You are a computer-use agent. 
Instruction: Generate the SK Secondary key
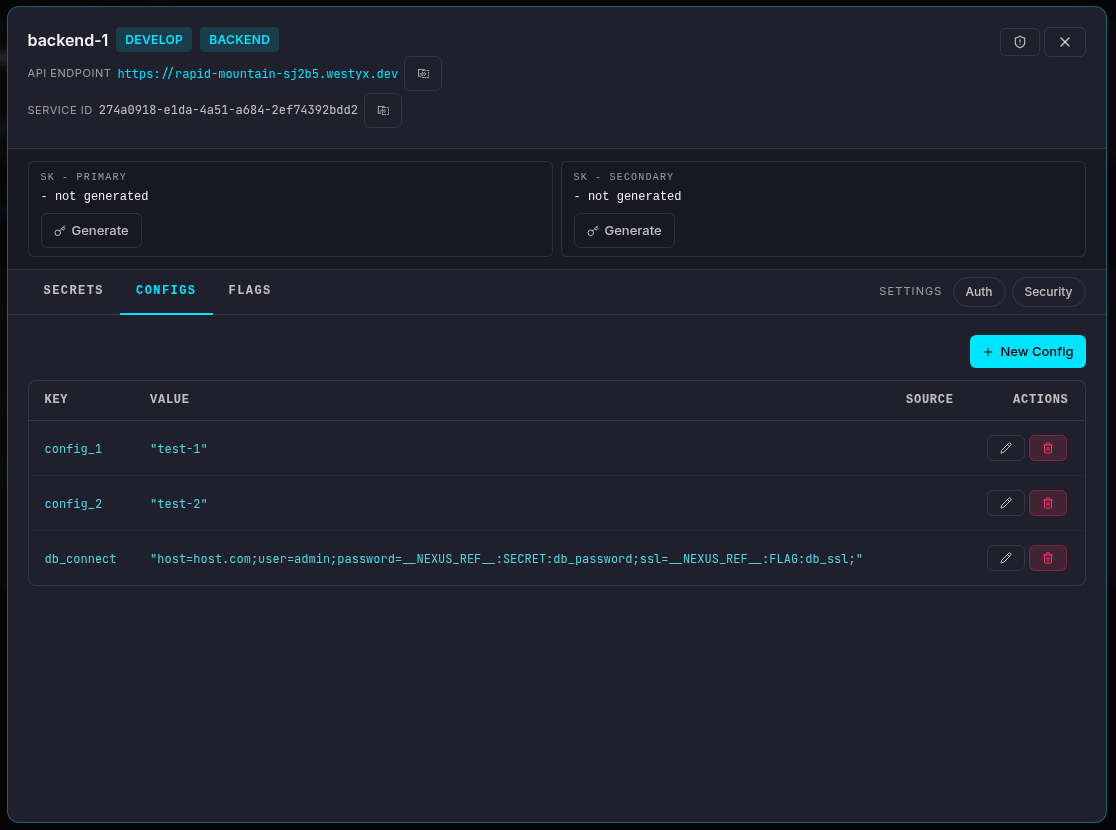pos(624,231)
